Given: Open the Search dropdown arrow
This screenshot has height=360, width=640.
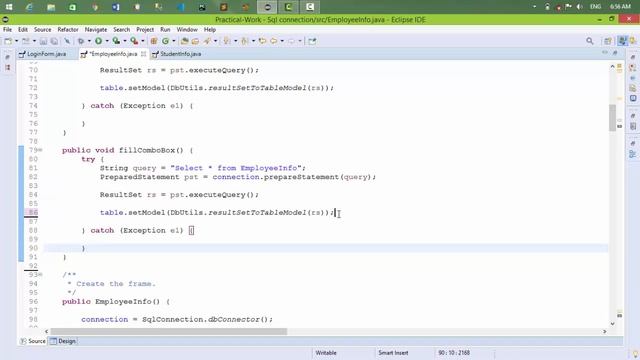Looking at the screenshot, I should click(x=216, y=41).
